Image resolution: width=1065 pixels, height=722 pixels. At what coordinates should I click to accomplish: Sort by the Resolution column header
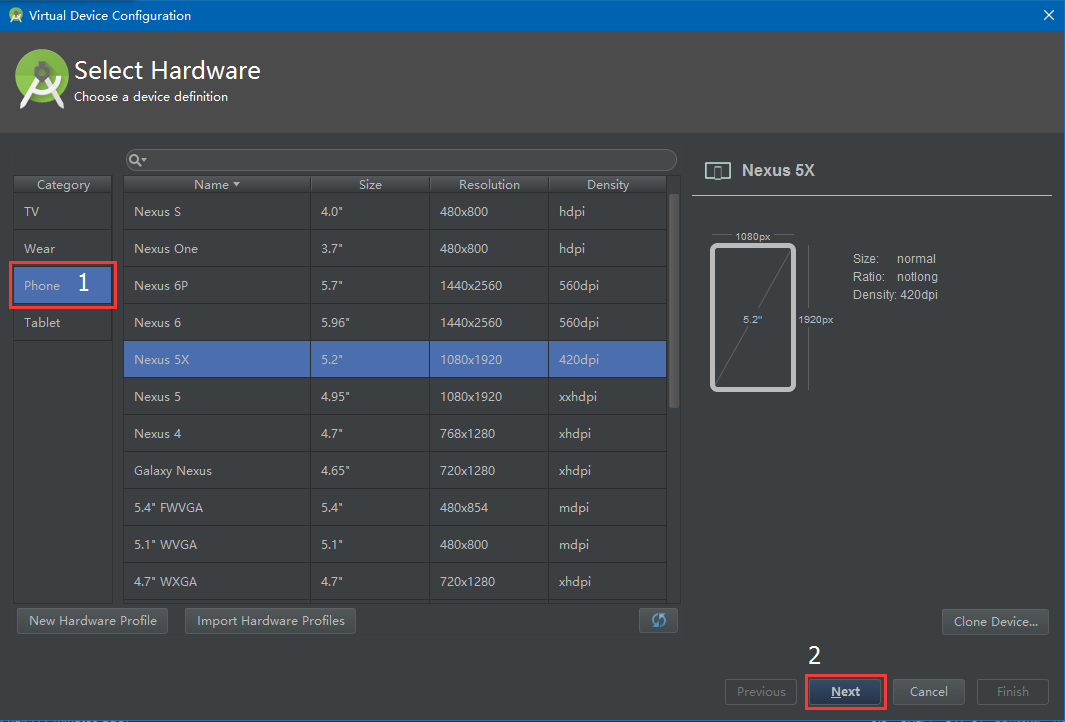(489, 184)
